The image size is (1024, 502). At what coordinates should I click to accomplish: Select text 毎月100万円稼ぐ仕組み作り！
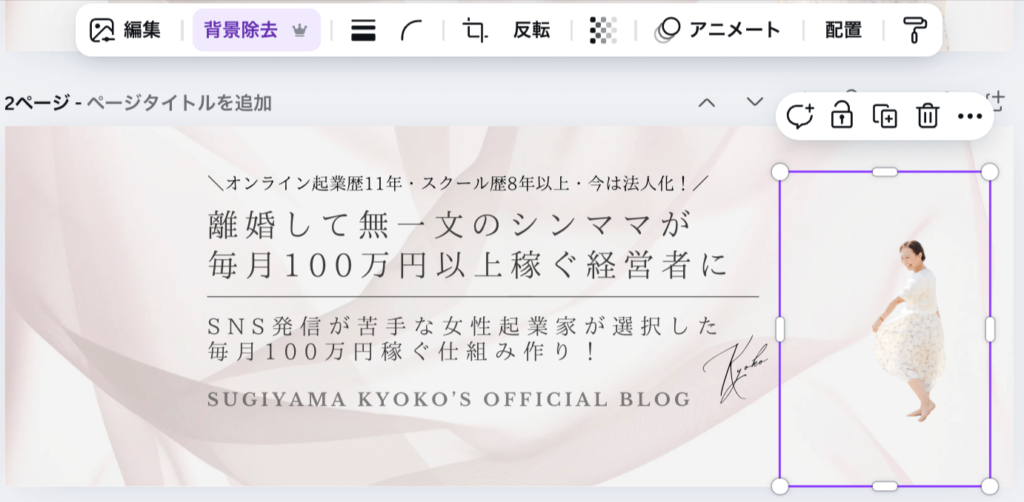click(x=403, y=353)
